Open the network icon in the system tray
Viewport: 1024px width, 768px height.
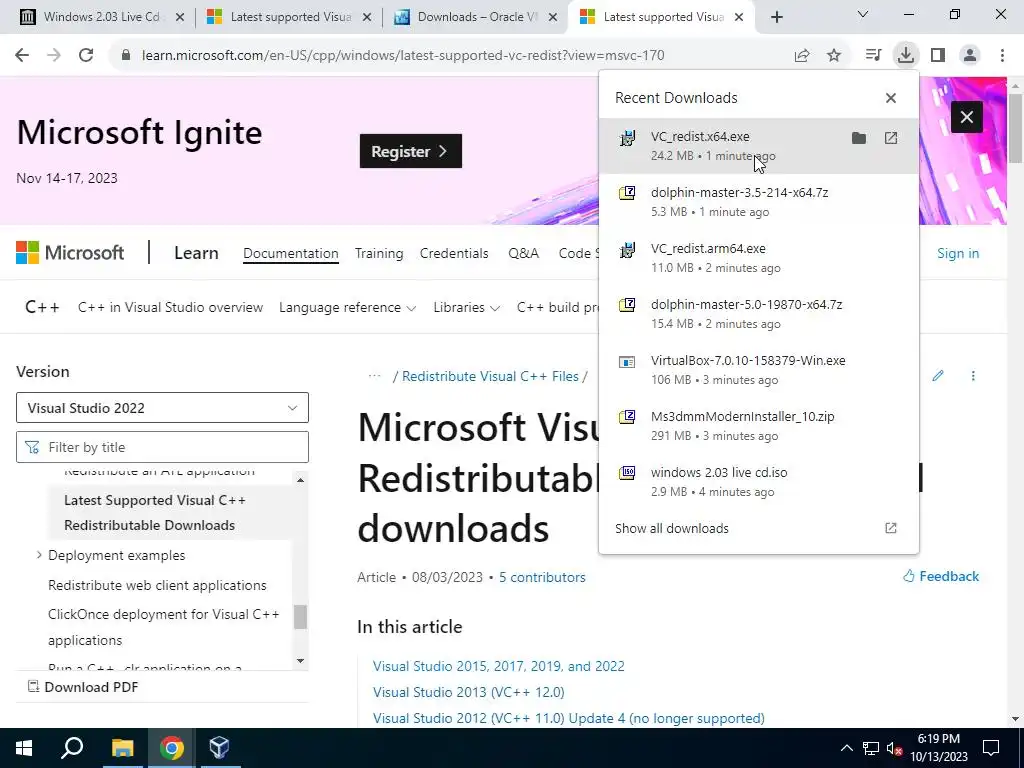click(871, 748)
